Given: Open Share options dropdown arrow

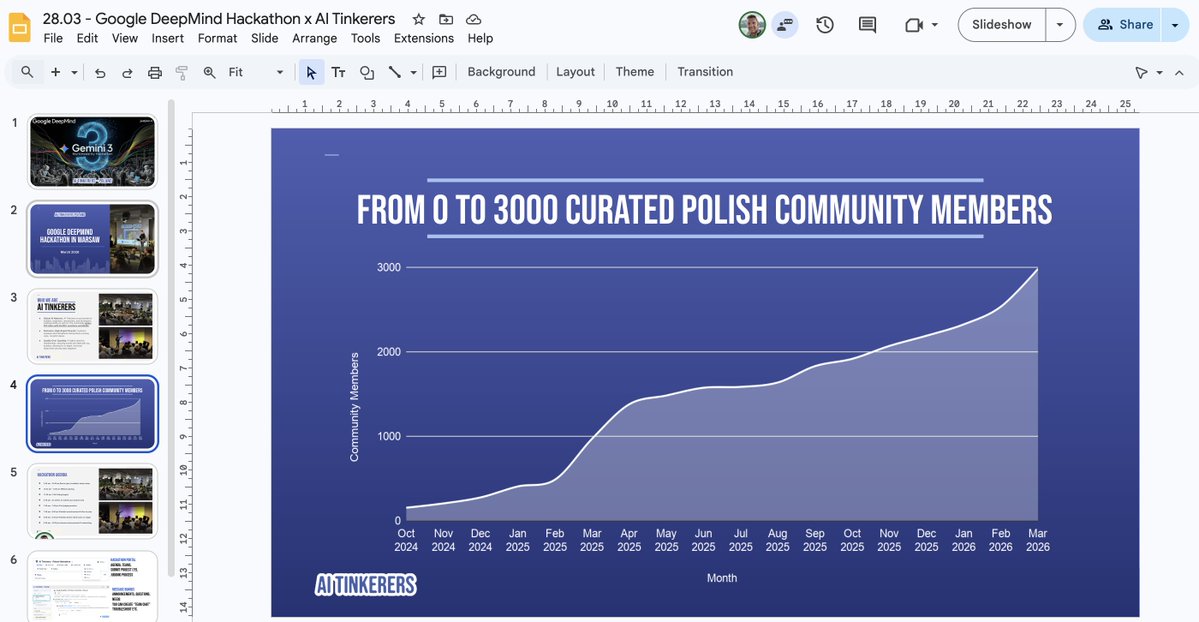Looking at the screenshot, I should [x=1175, y=24].
